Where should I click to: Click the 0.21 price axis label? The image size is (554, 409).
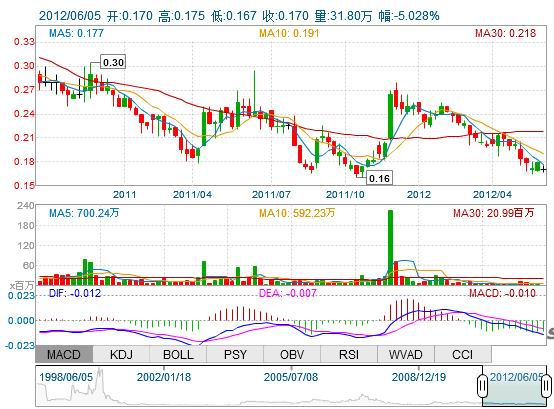pyautogui.click(x=24, y=137)
